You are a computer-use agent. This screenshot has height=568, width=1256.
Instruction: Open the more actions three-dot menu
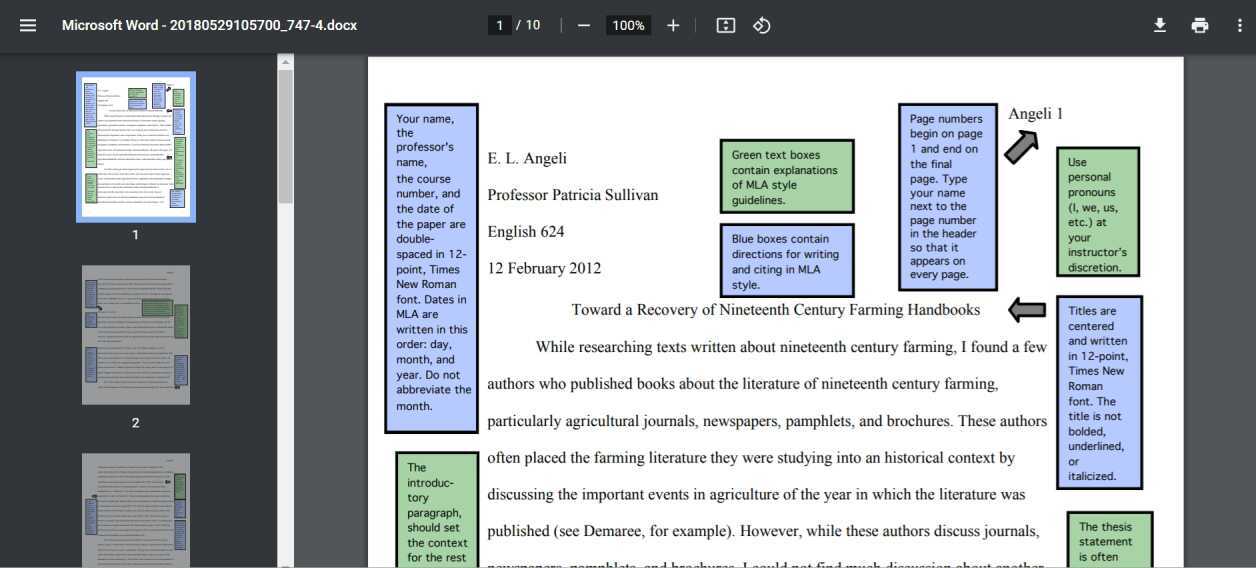[x=1240, y=25]
